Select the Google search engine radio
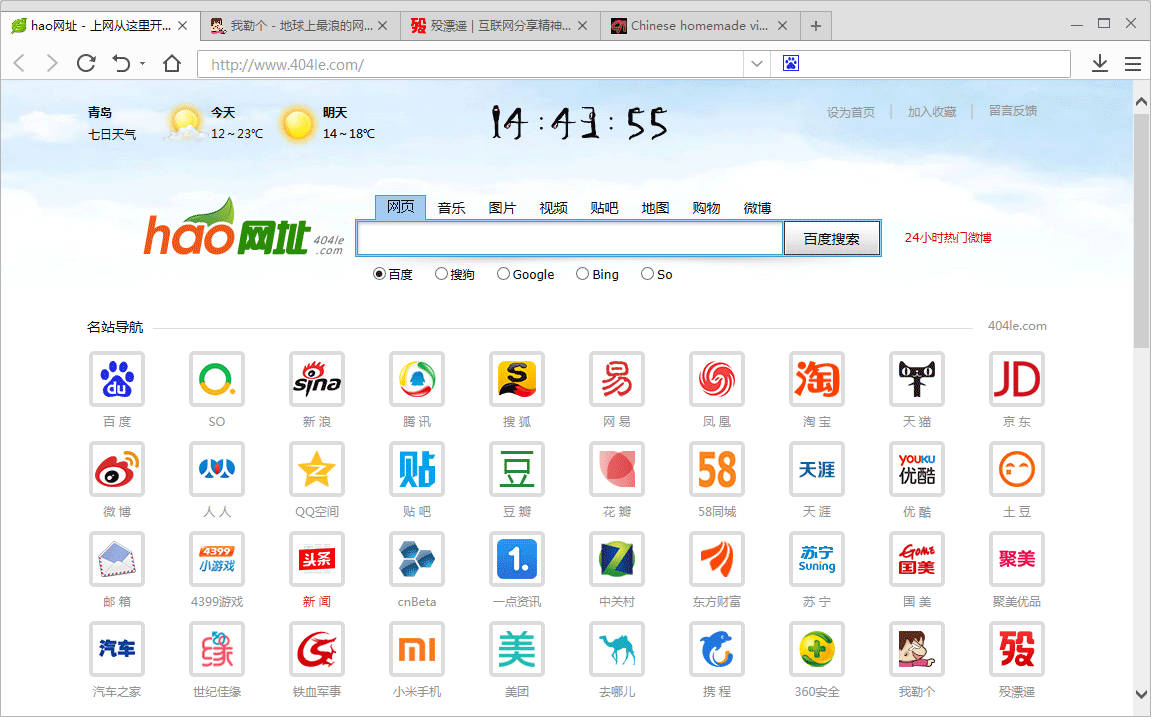Screen dimensions: 1151x717 (x=503, y=274)
